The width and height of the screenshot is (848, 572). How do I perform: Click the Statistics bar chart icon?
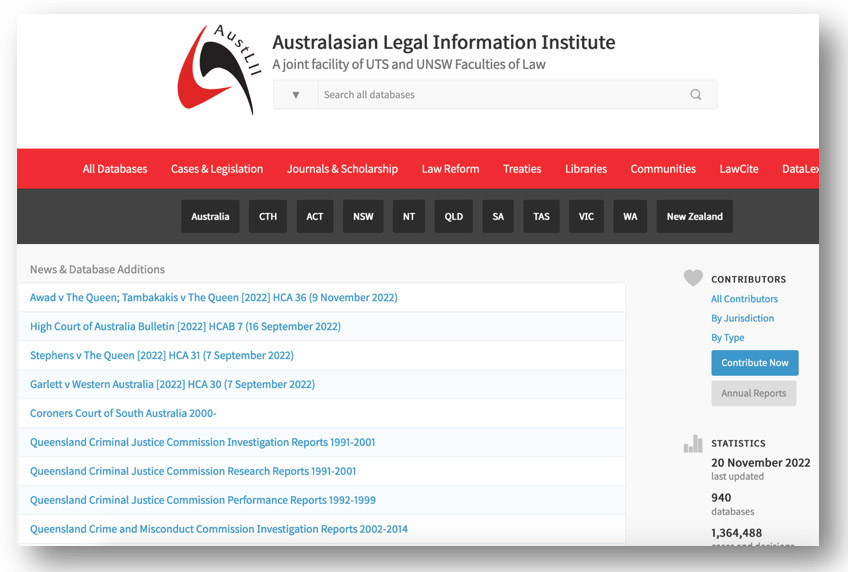coord(693,444)
